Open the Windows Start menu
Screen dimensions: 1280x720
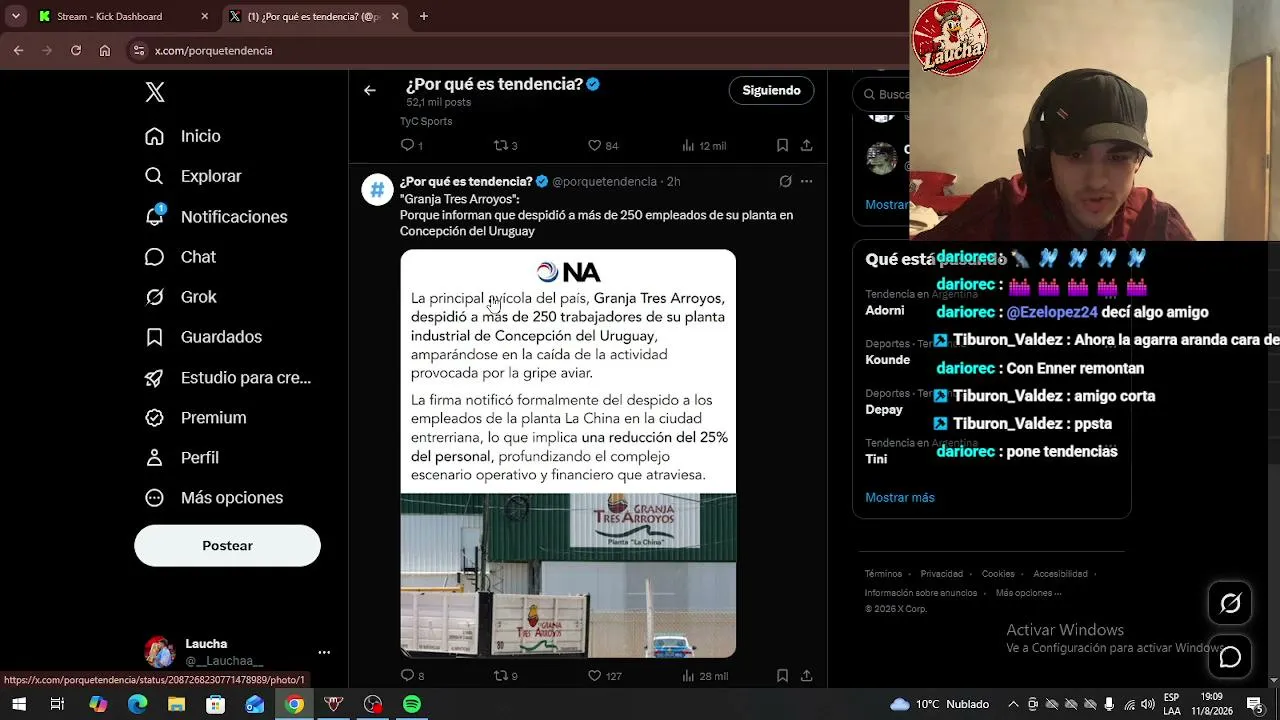pos(18,704)
